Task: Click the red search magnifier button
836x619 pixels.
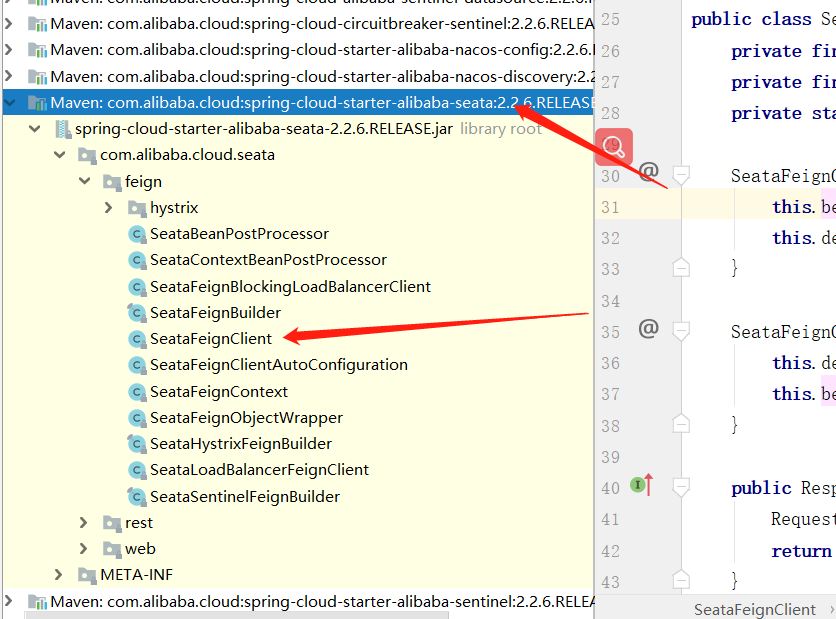Action: [x=614, y=147]
